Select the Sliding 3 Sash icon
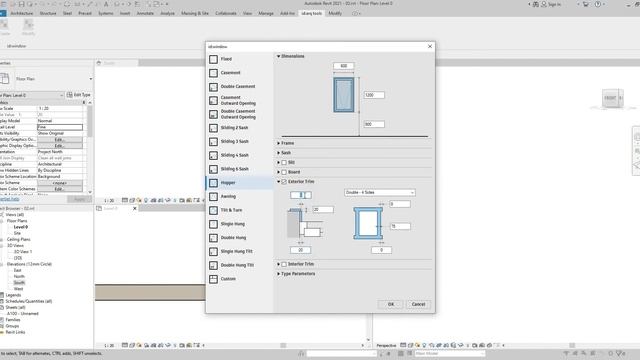This screenshot has height=360, width=640. click(x=213, y=142)
